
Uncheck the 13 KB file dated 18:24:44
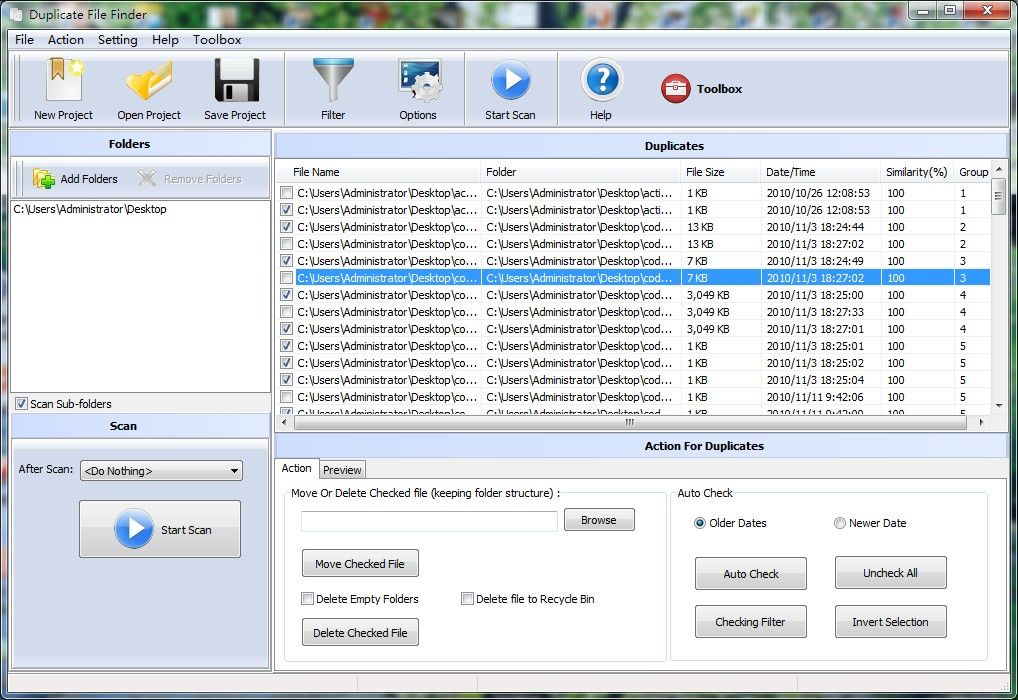coord(286,227)
